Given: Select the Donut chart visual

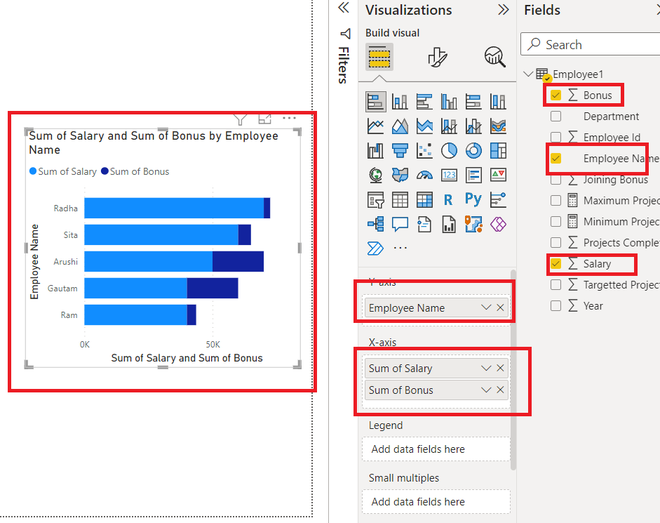Looking at the screenshot, I should coord(474,151).
